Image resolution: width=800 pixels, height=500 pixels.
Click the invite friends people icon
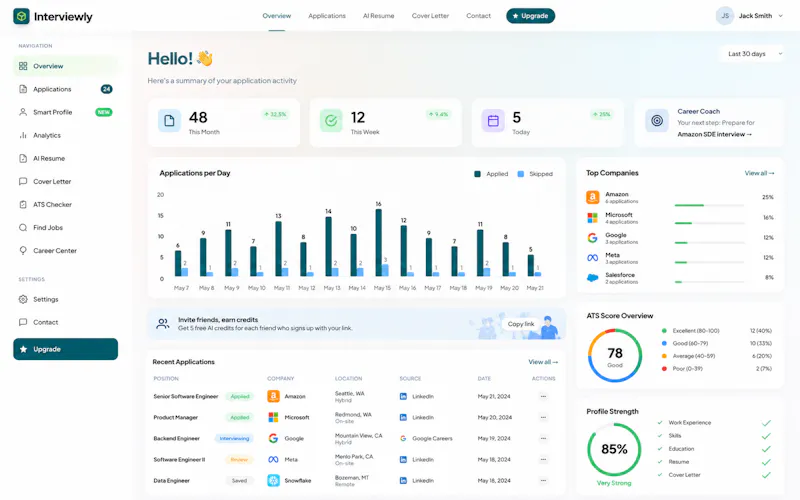163,323
